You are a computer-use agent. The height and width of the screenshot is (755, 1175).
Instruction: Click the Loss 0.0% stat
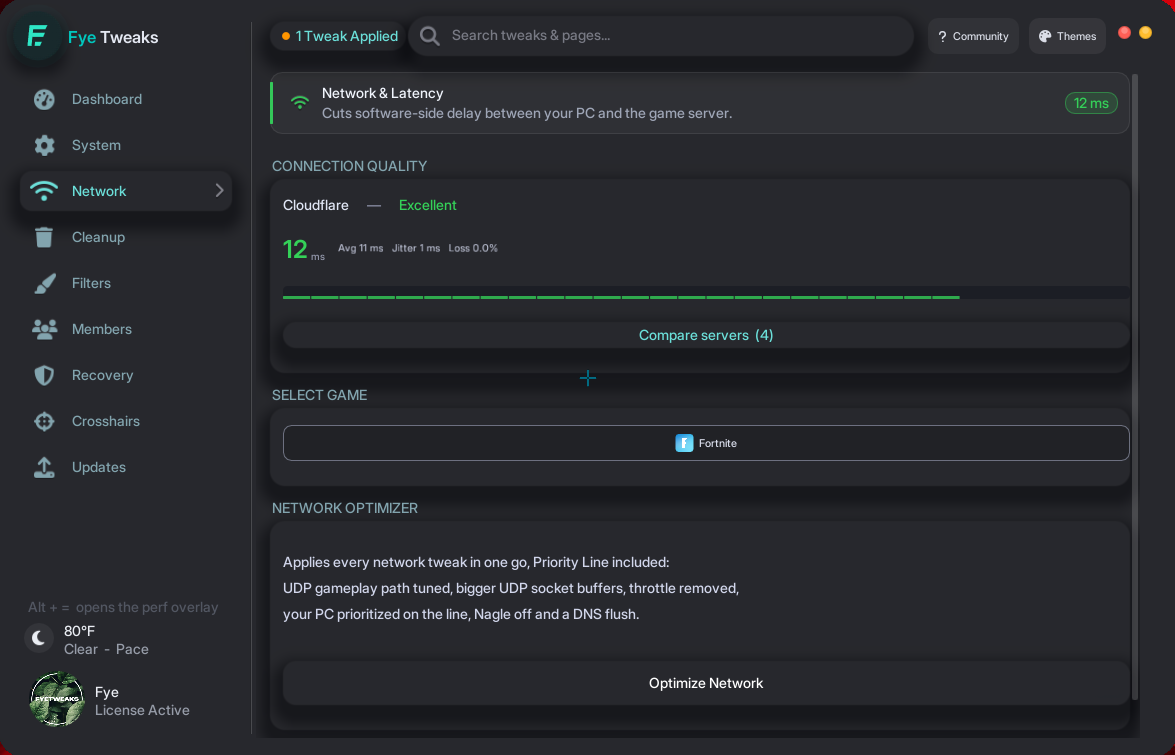coord(473,248)
